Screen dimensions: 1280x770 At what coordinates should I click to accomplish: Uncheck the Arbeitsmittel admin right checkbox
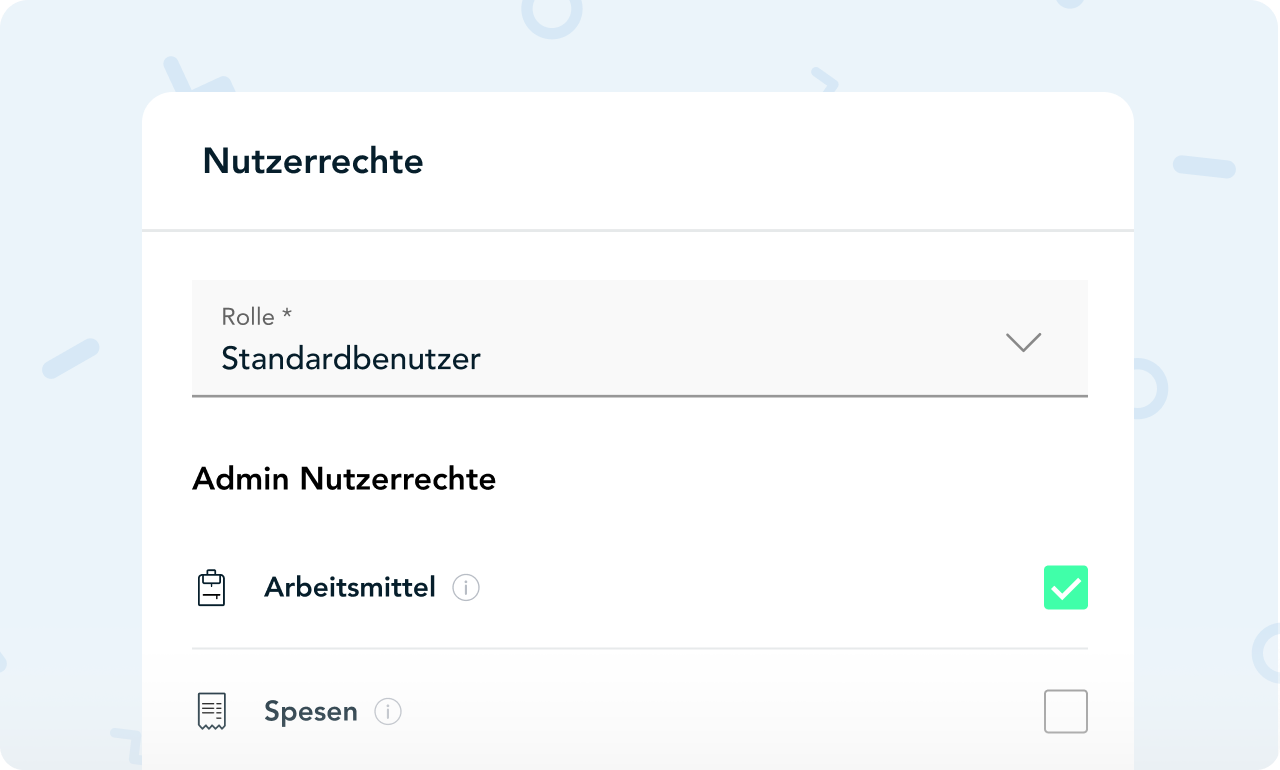pyautogui.click(x=1065, y=588)
